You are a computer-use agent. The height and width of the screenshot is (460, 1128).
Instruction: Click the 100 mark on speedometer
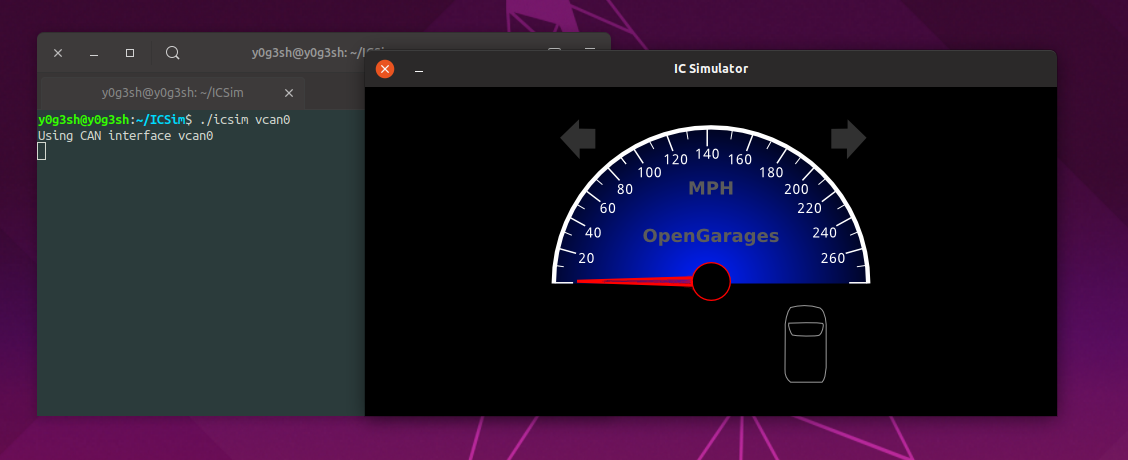point(650,172)
